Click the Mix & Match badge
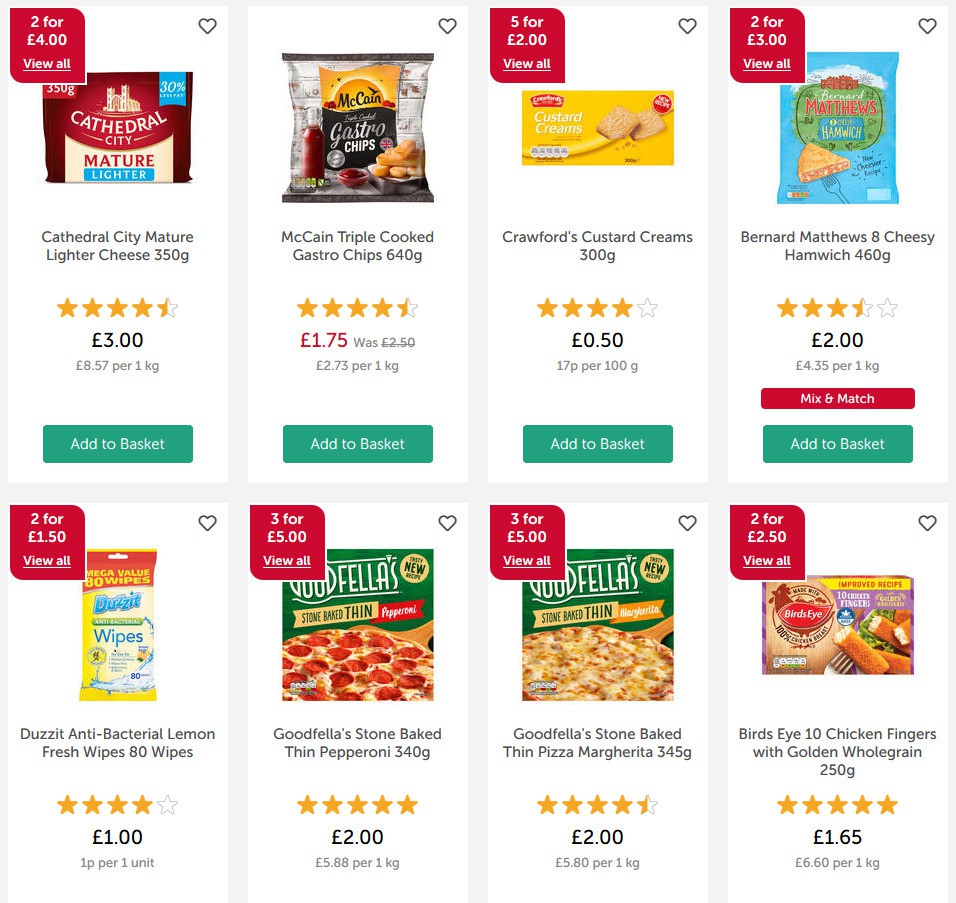Viewport: 956px width, 903px height. pyautogui.click(x=838, y=399)
